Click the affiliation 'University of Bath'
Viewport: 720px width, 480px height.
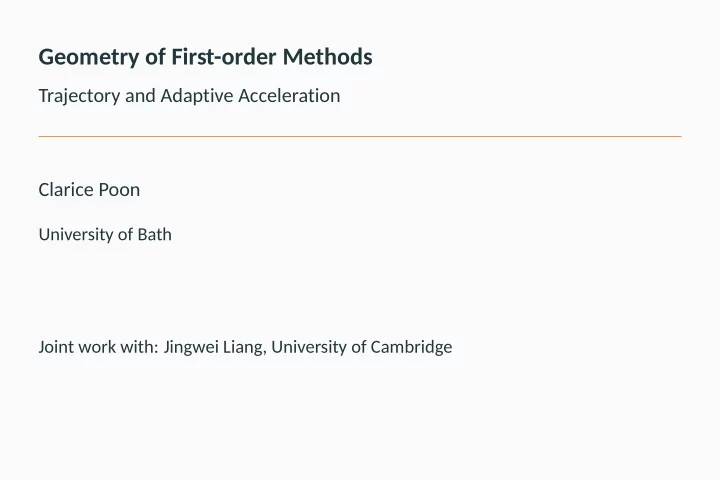coord(105,235)
